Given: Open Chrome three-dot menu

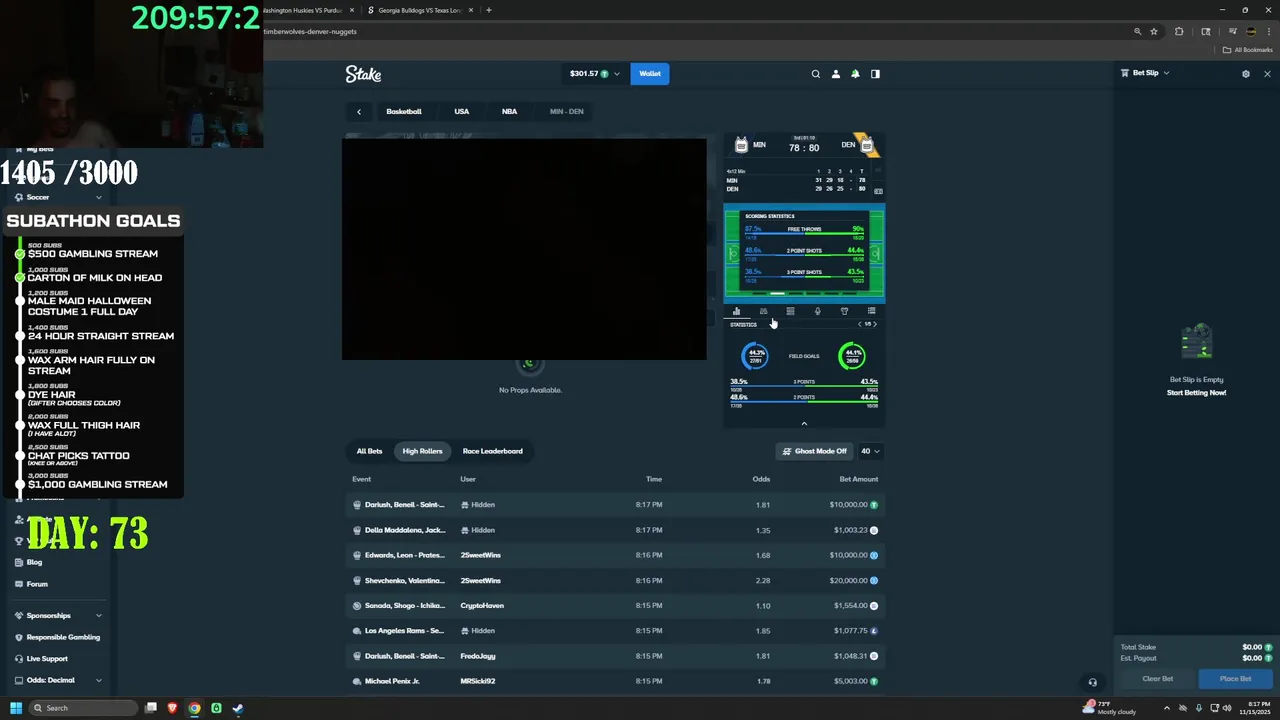Looking at the screenshot, I should (x=1268, y=32).
